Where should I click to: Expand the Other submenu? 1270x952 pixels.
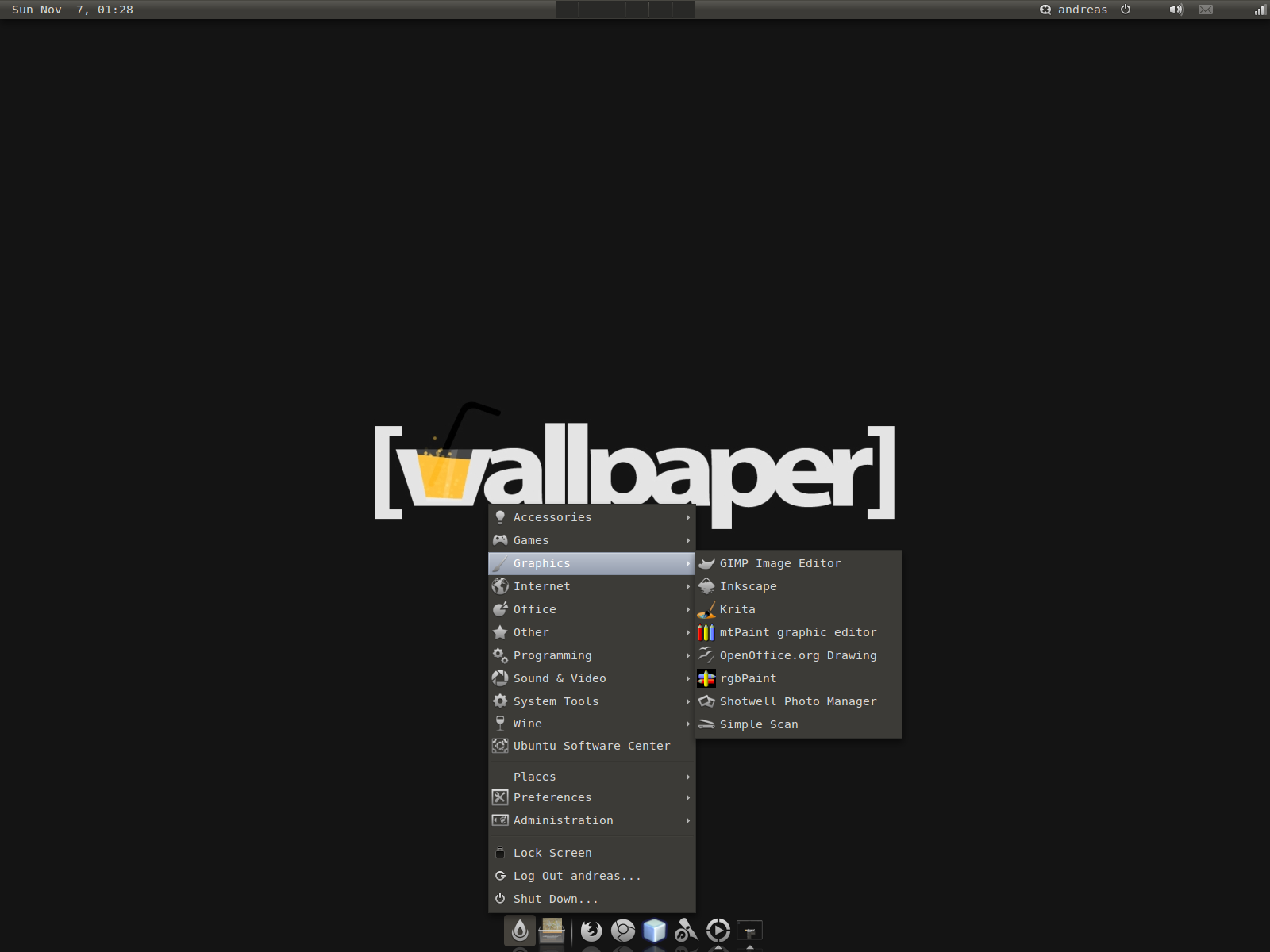click(x=592, y=632)
